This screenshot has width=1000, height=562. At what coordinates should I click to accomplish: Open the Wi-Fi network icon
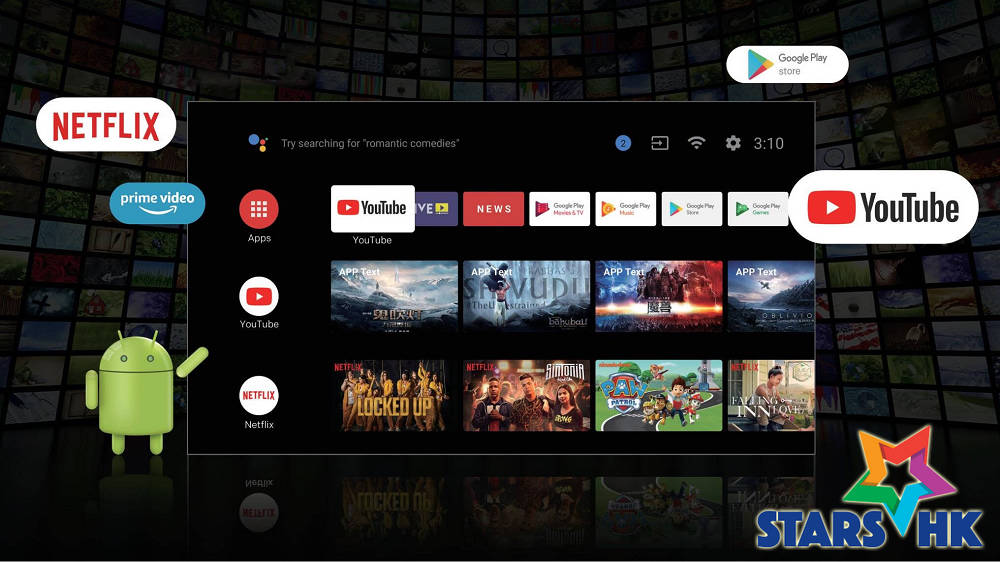696,143
